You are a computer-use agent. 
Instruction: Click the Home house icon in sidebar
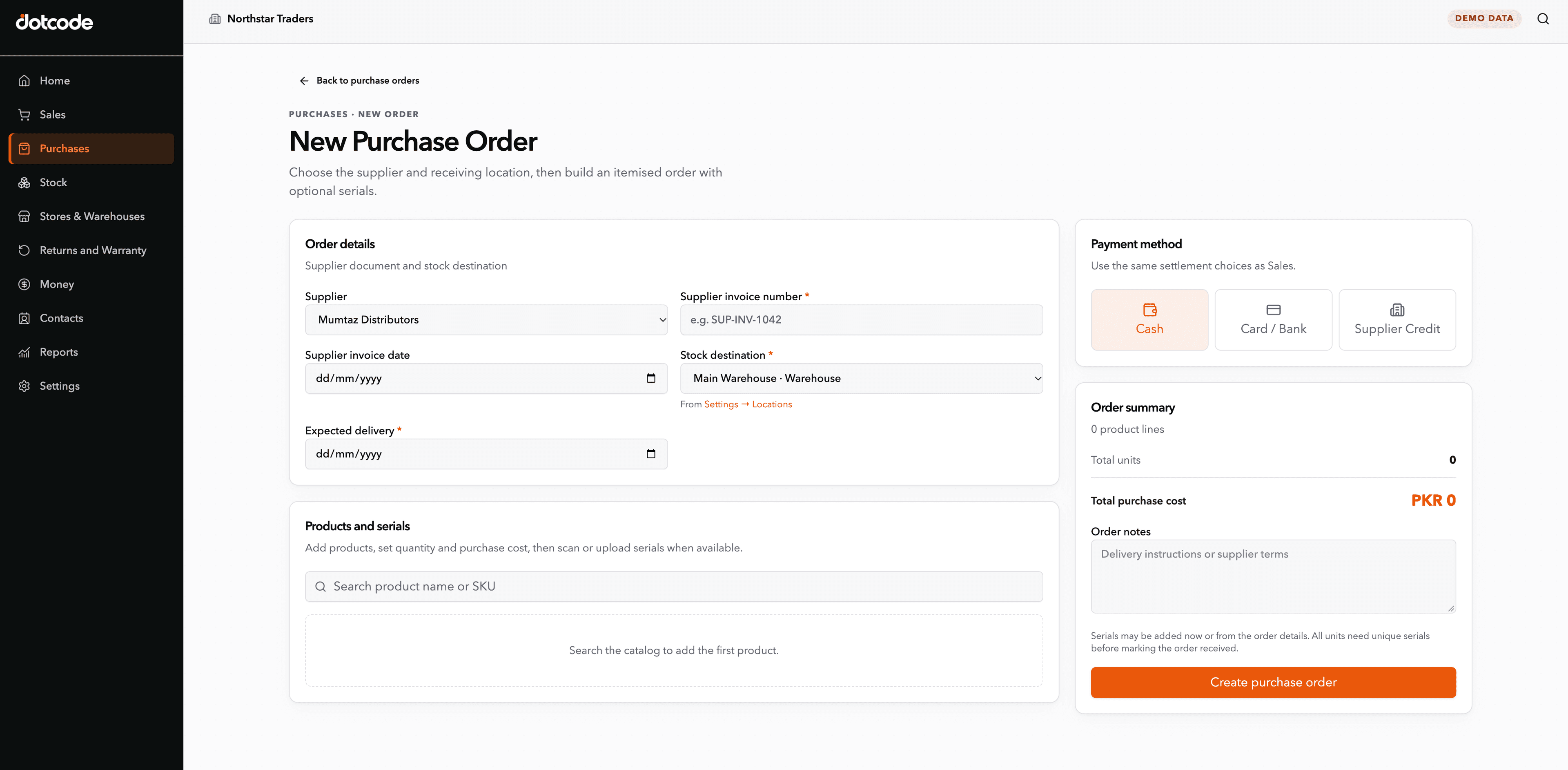[24, 80]
